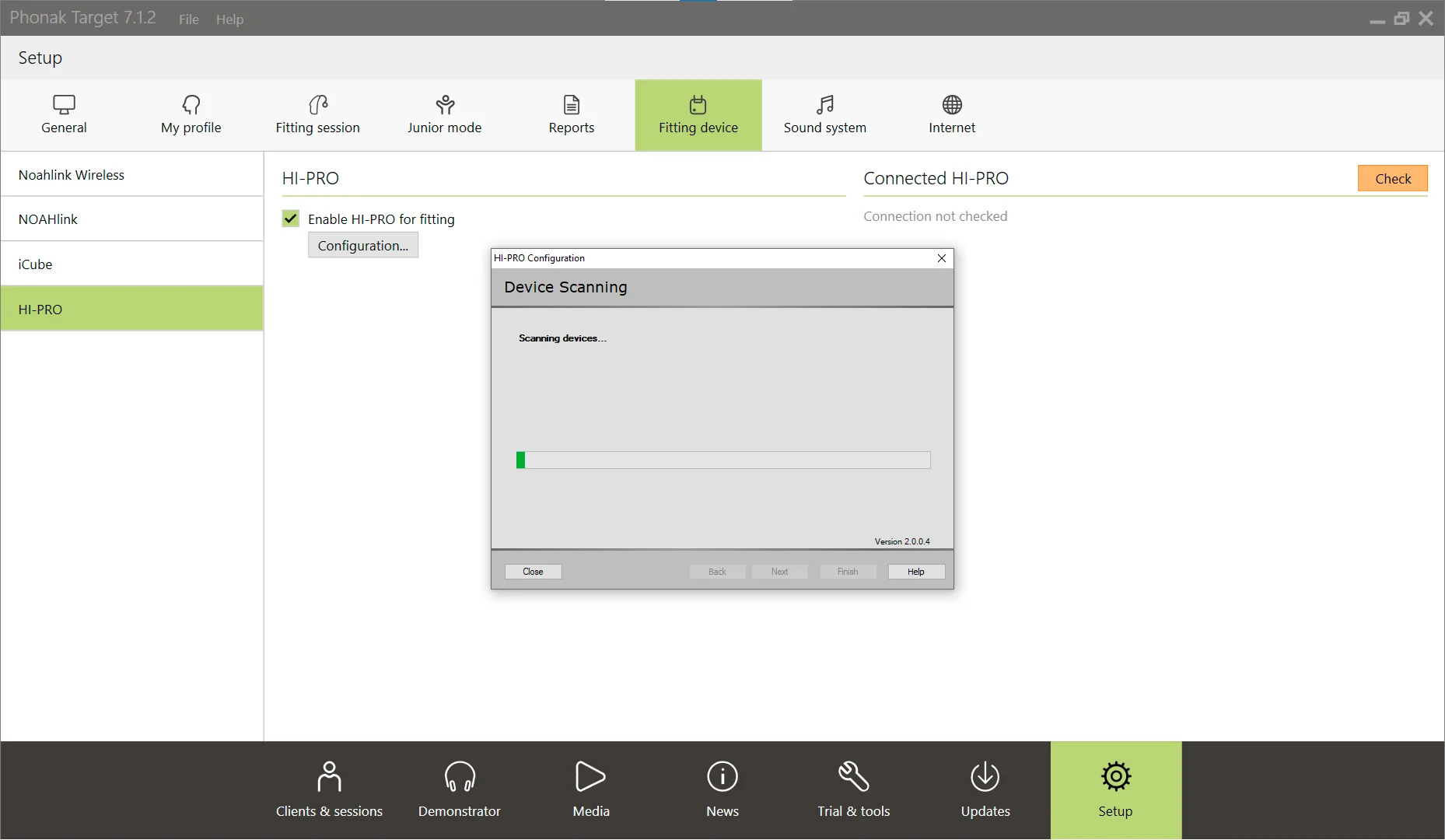The image size is (1445, 840).
Task: Open the HI-PRO Configuration... button
Action: pyautogui.click(x=363, y=245)
